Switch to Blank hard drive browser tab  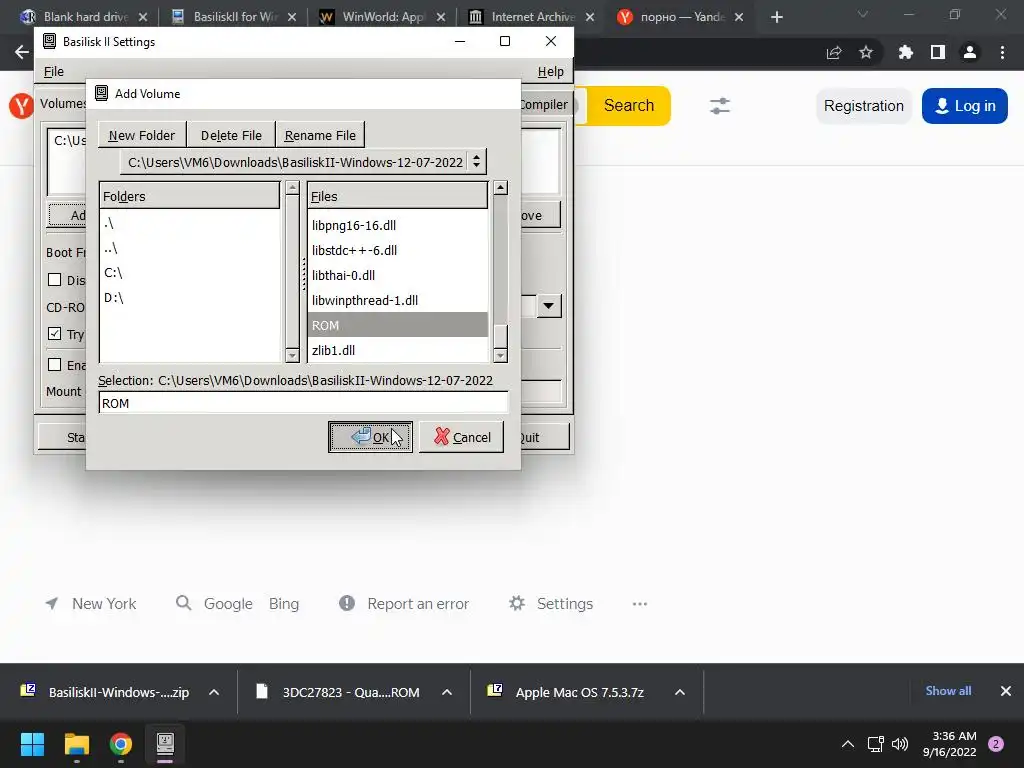[x=86, y=17]
